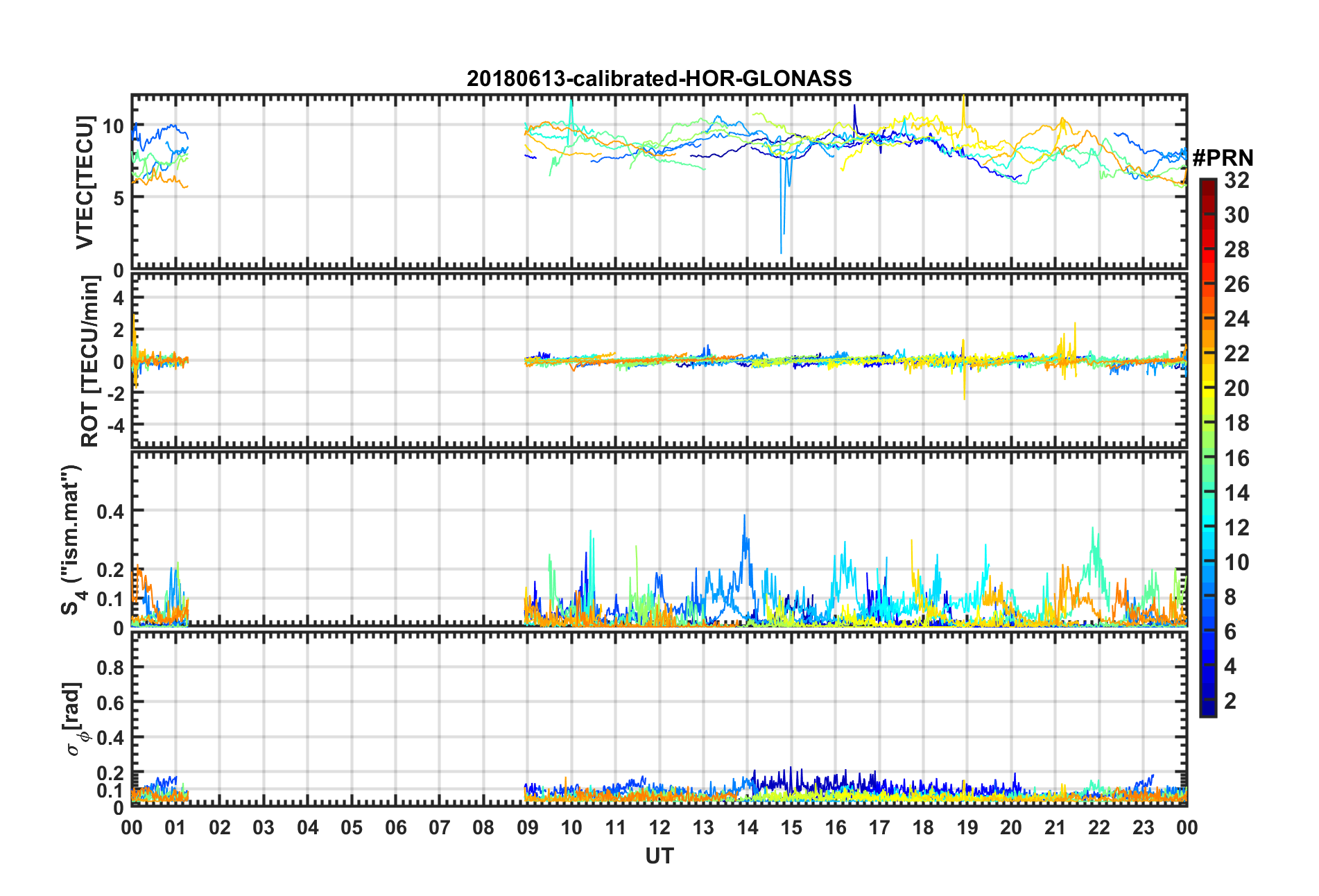This screenshot has width=1319, height=896.
Task: Select the "ROT [TECU/min]" y-axis label
Action: (90, 361)
